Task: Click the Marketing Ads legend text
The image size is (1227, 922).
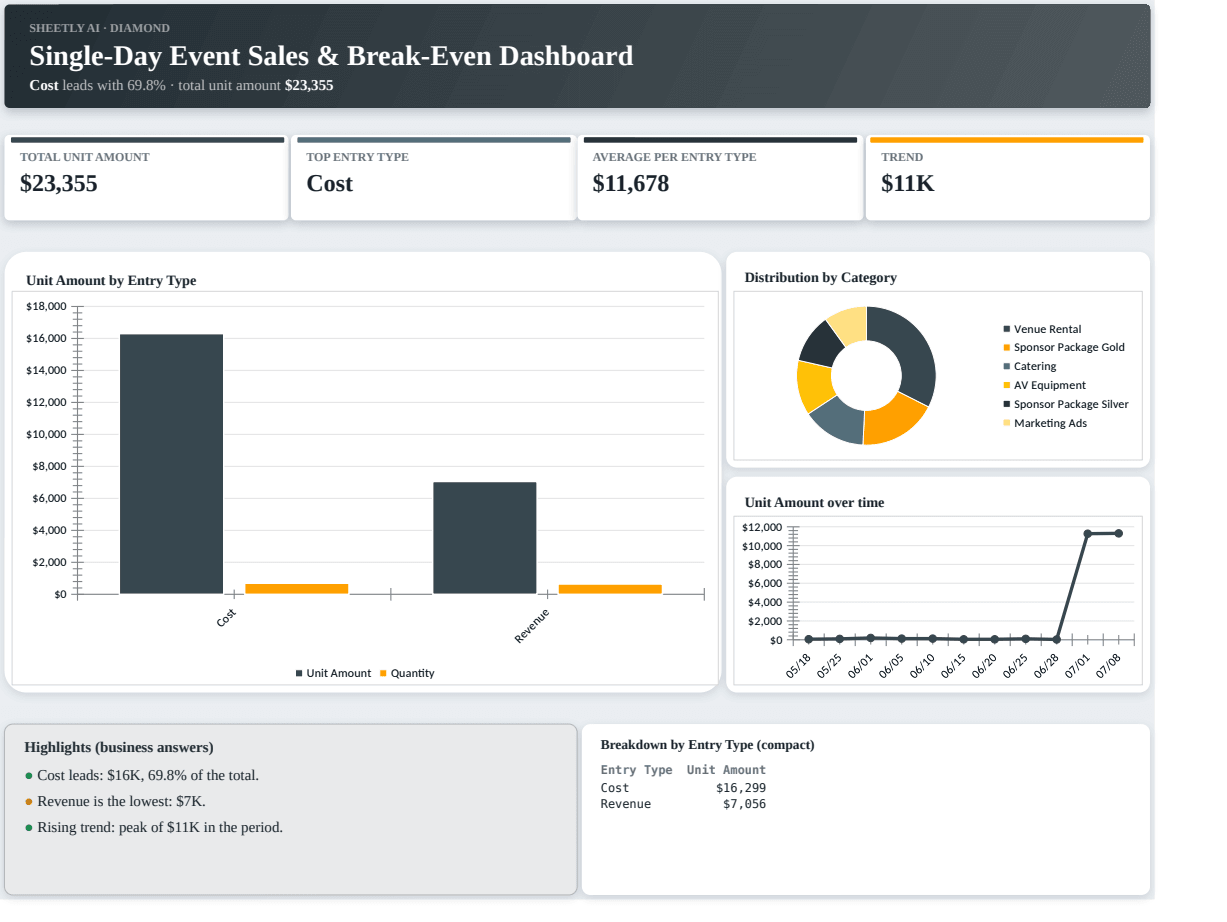Action: 1050,423
